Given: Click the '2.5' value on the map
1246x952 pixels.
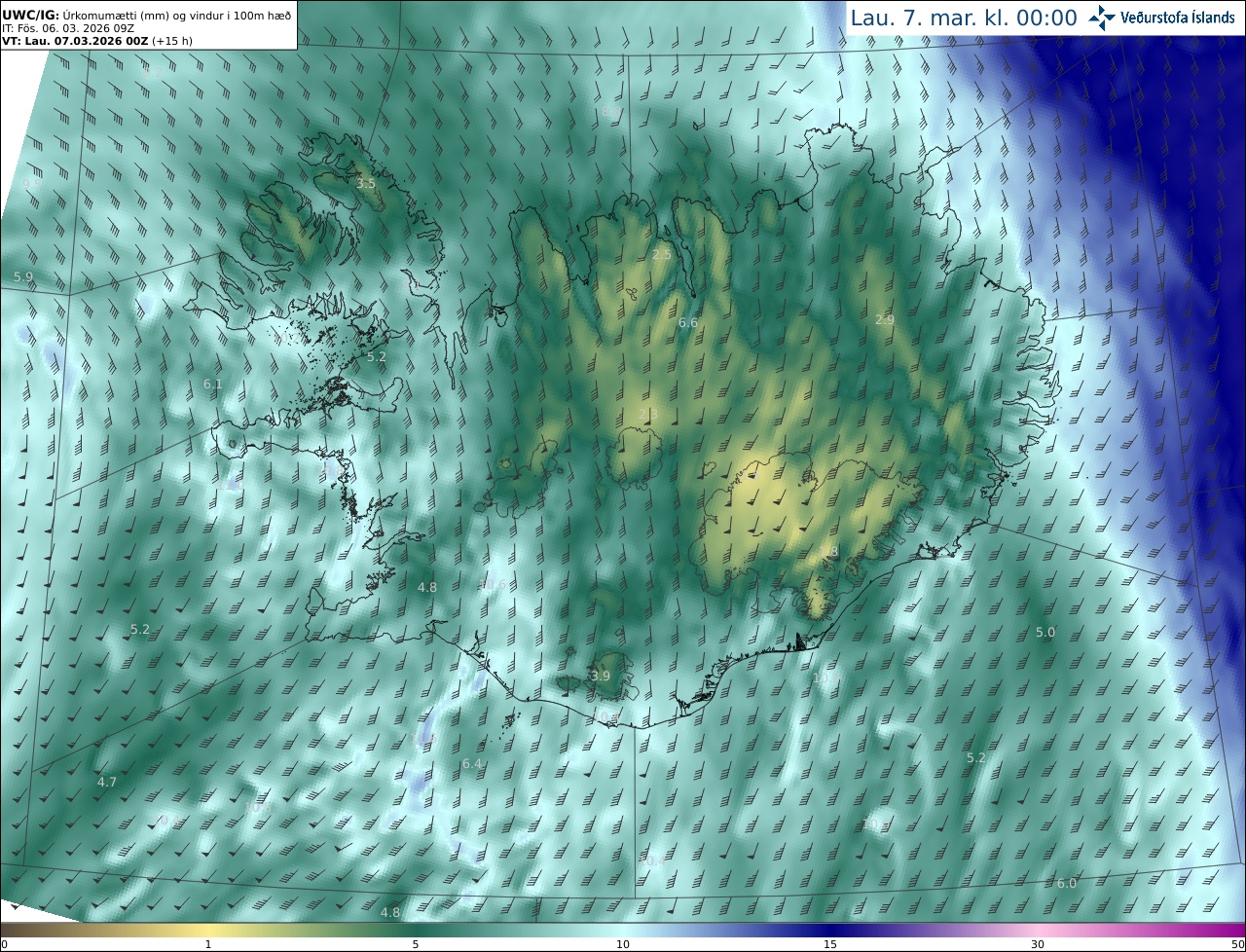Looking at the screenshot, I should pos(662,254).
